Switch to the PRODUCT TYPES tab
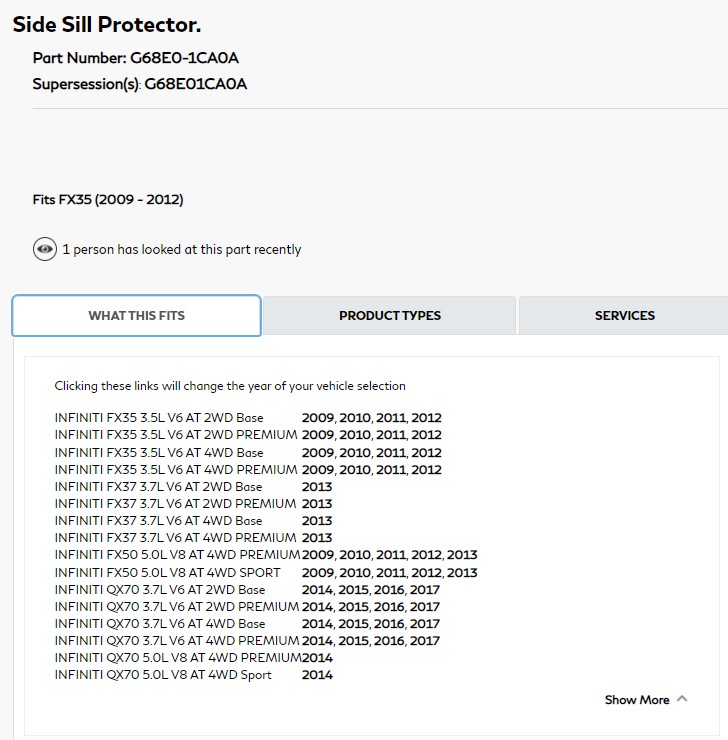Viewport: 728px width, 740px height. 389,316
